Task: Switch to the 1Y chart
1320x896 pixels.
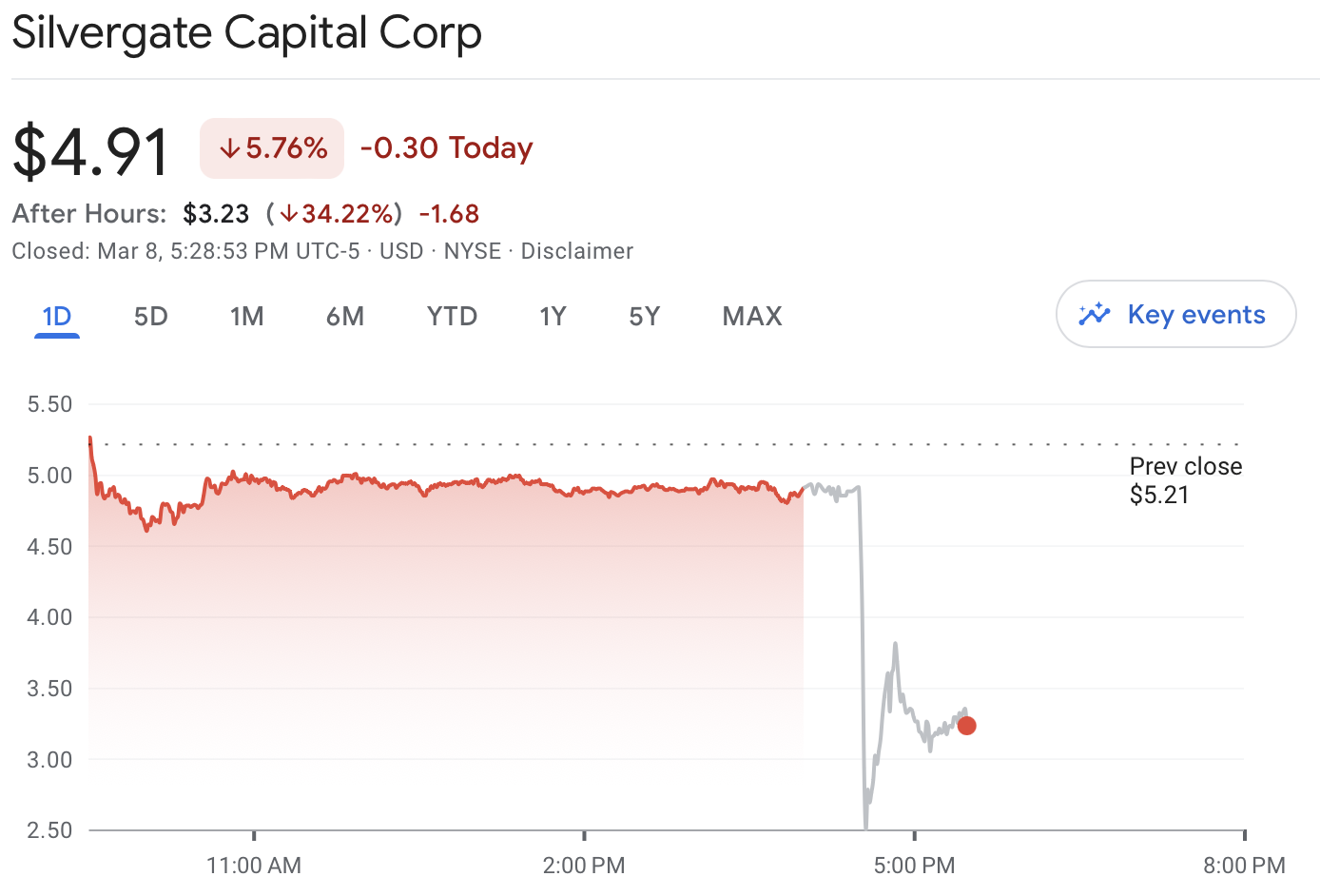Action: [x=553, y=316]
